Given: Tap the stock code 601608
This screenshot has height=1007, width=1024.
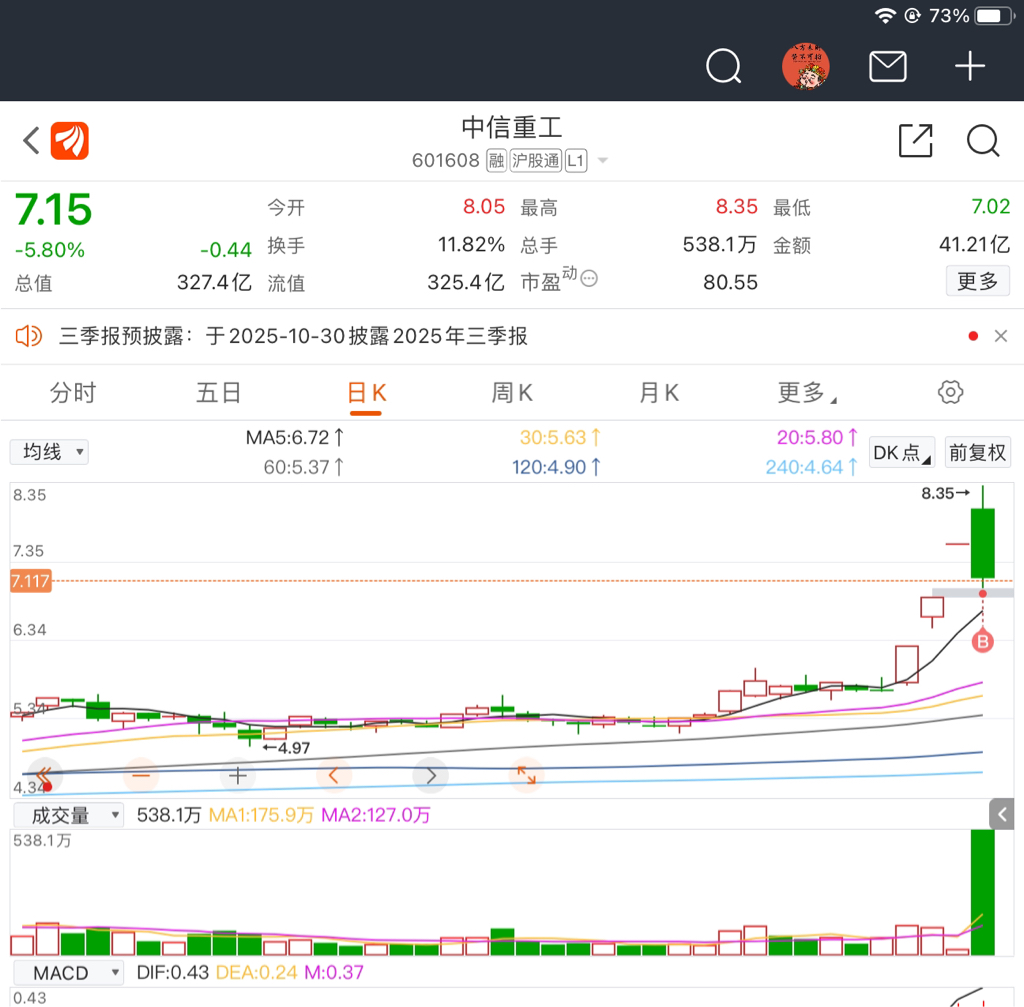Looking at the screenshot, I should [x=445, y=160].
